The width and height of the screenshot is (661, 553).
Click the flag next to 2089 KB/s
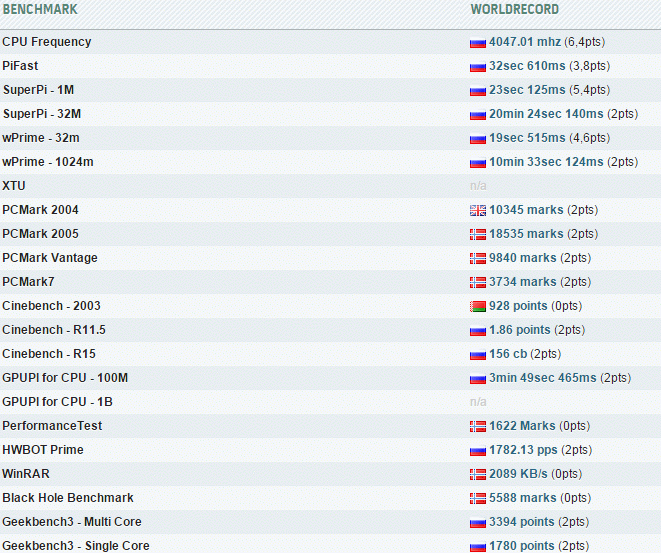[x=478, y=475]
